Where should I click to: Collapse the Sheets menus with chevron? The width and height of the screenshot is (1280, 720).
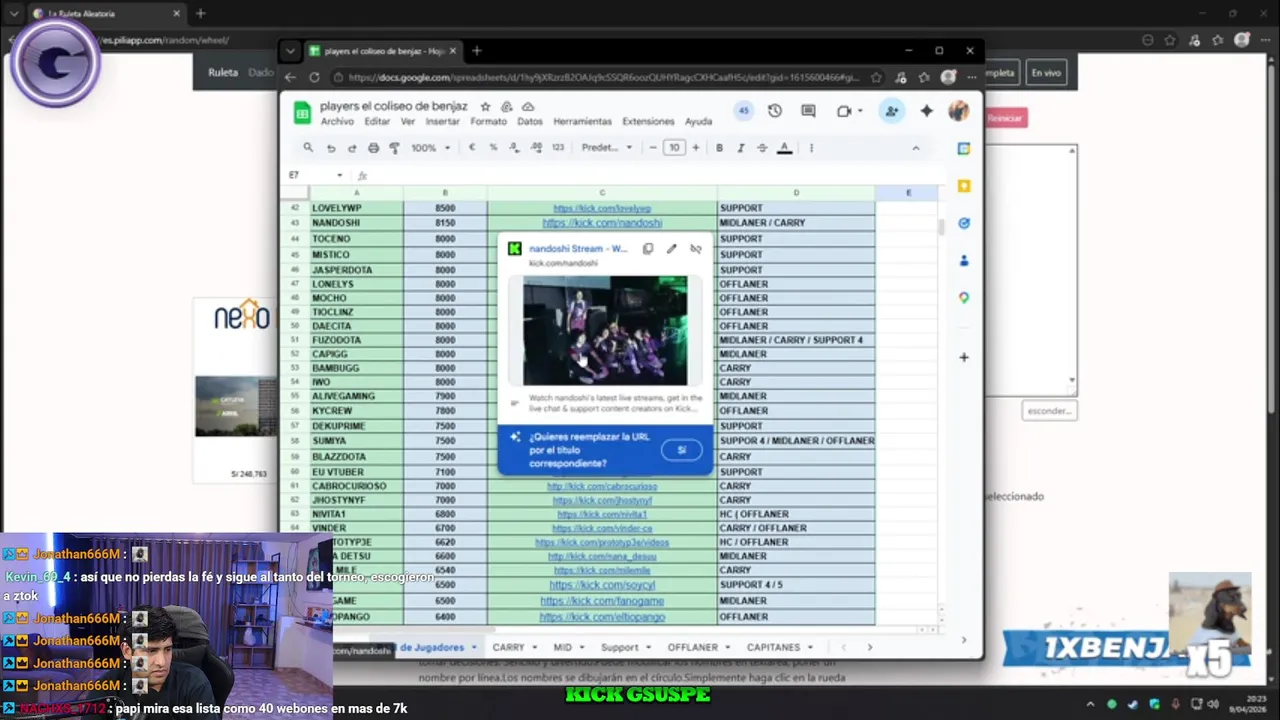tap(915, 148)
